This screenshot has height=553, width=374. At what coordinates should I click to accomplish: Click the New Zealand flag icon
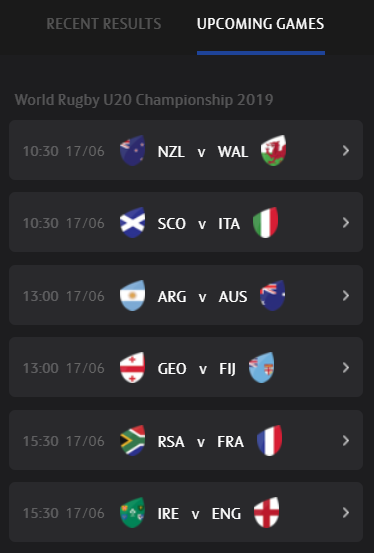click(x=133, y=151)
